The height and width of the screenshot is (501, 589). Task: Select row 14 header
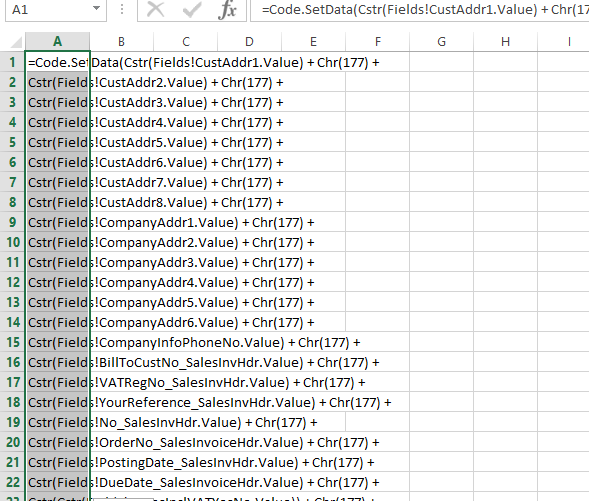pos(12,322)
